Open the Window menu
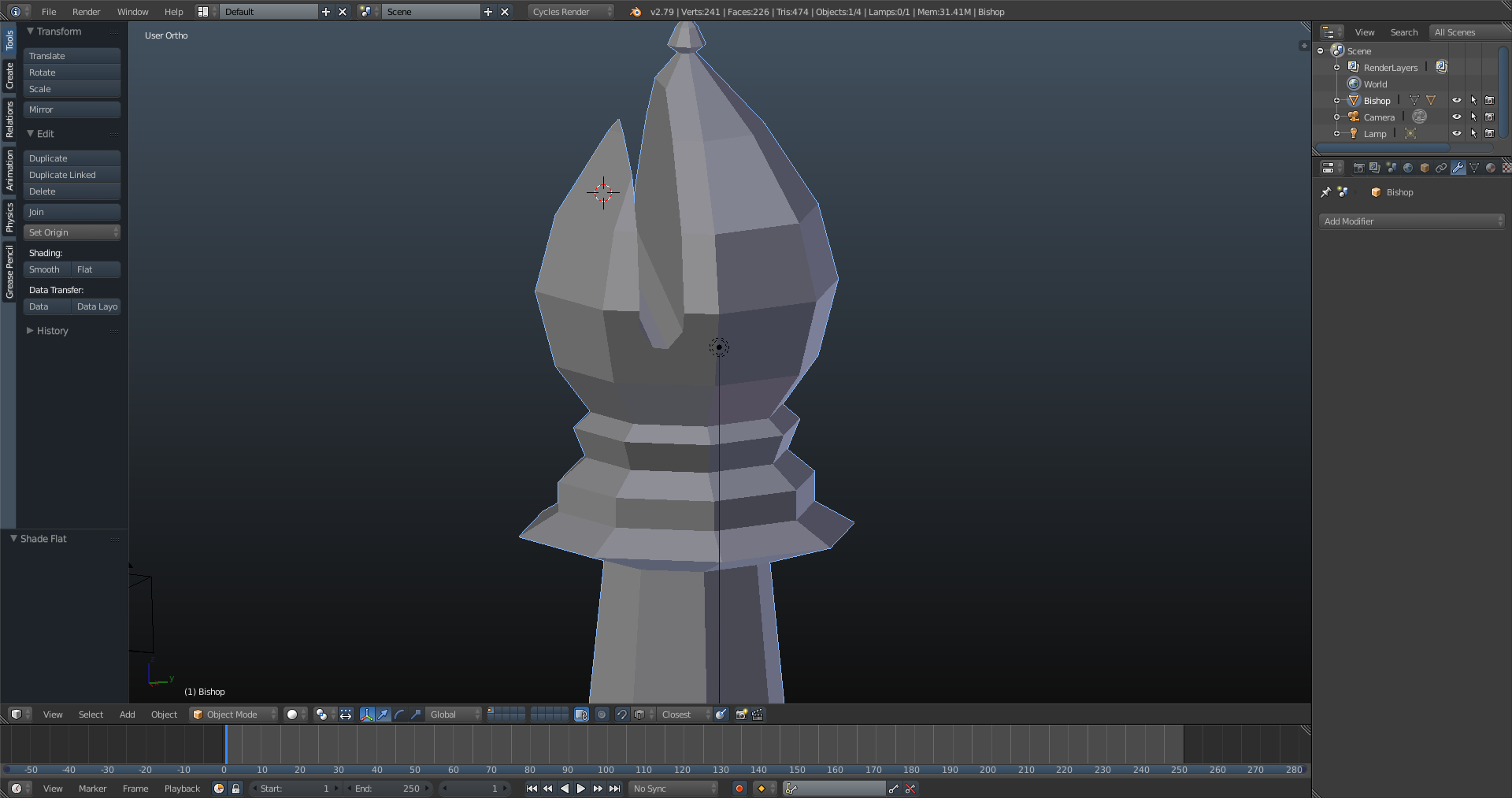 [132, 12]
